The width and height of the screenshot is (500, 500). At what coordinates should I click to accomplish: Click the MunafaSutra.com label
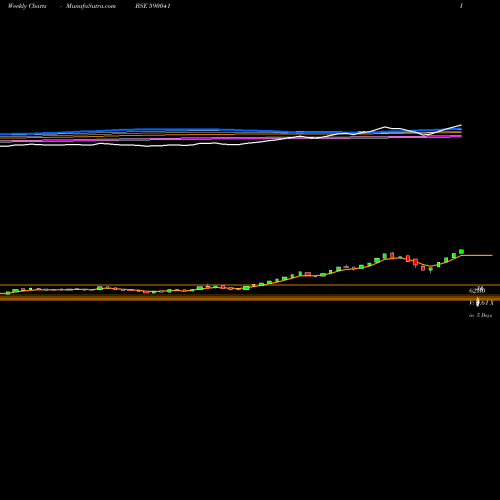click(x=91, y=6)
